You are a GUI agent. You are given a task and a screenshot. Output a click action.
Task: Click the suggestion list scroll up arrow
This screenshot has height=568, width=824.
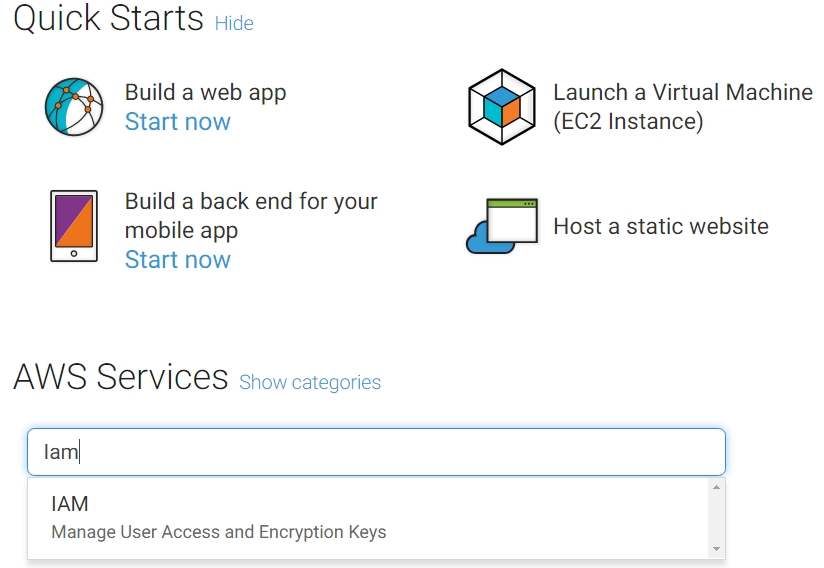(x=716, y=488)
